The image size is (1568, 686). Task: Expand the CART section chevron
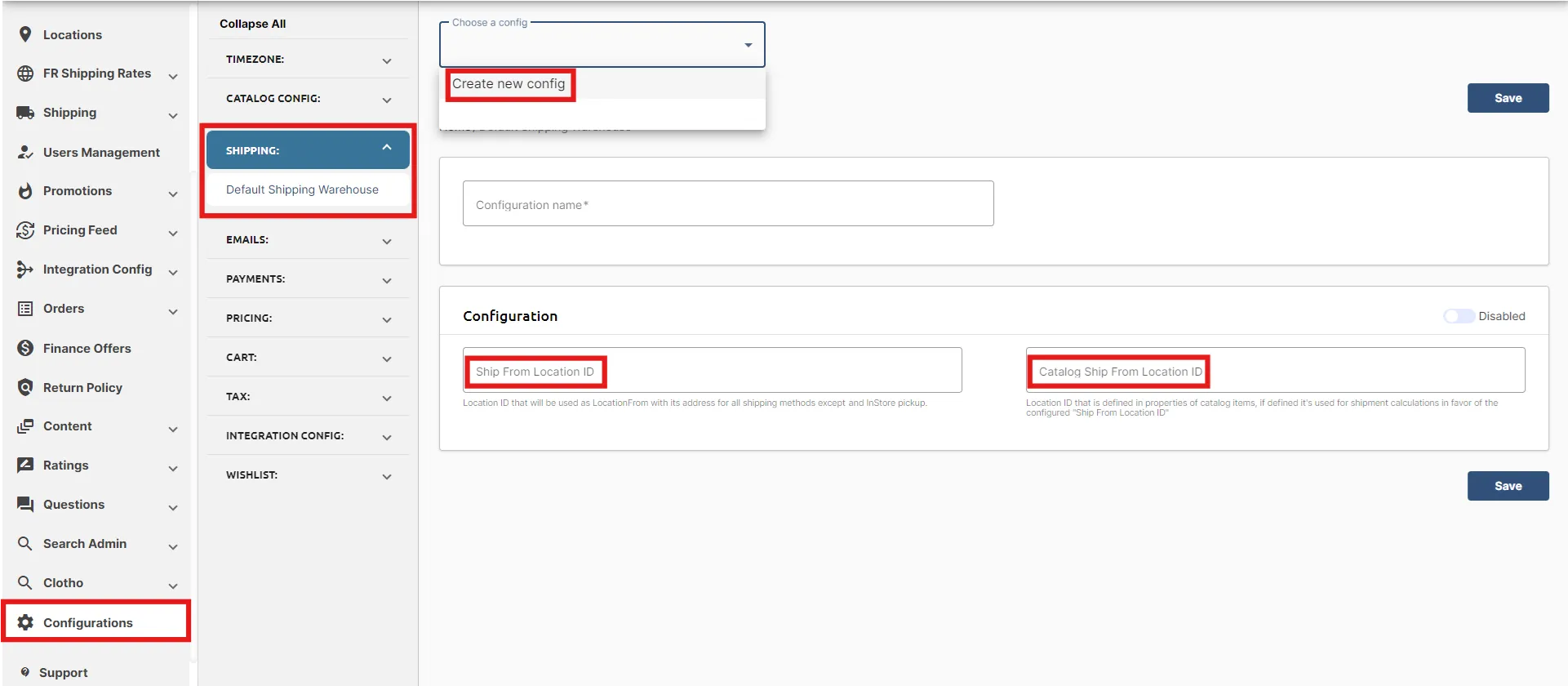[x=387, y=359]
